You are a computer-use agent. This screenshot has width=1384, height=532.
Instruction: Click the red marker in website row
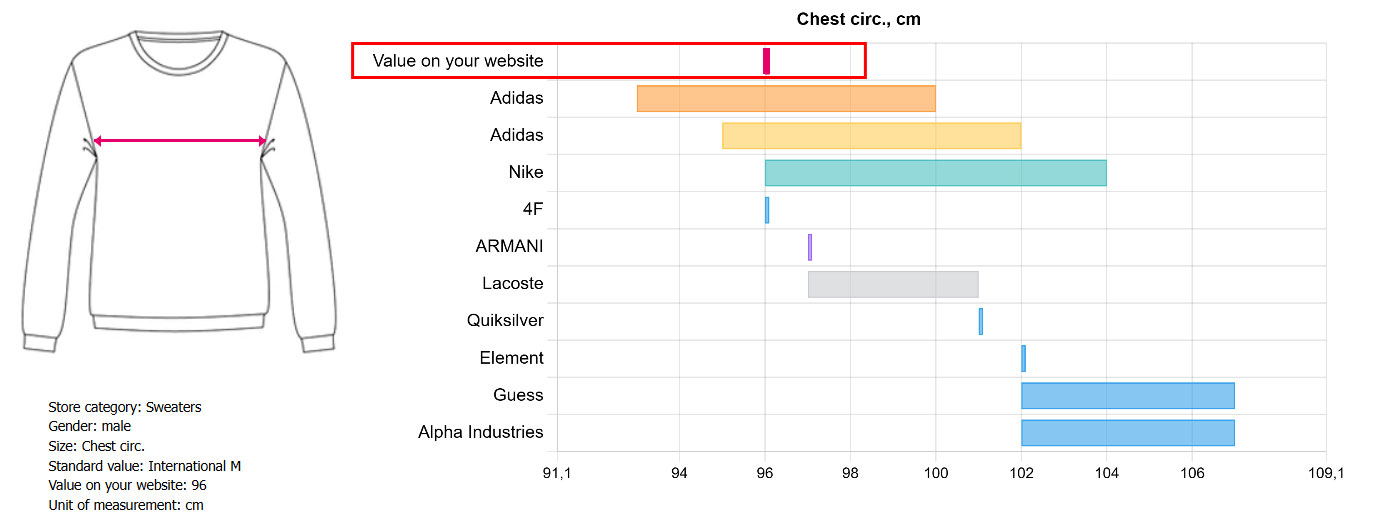(x=766, y=61)
